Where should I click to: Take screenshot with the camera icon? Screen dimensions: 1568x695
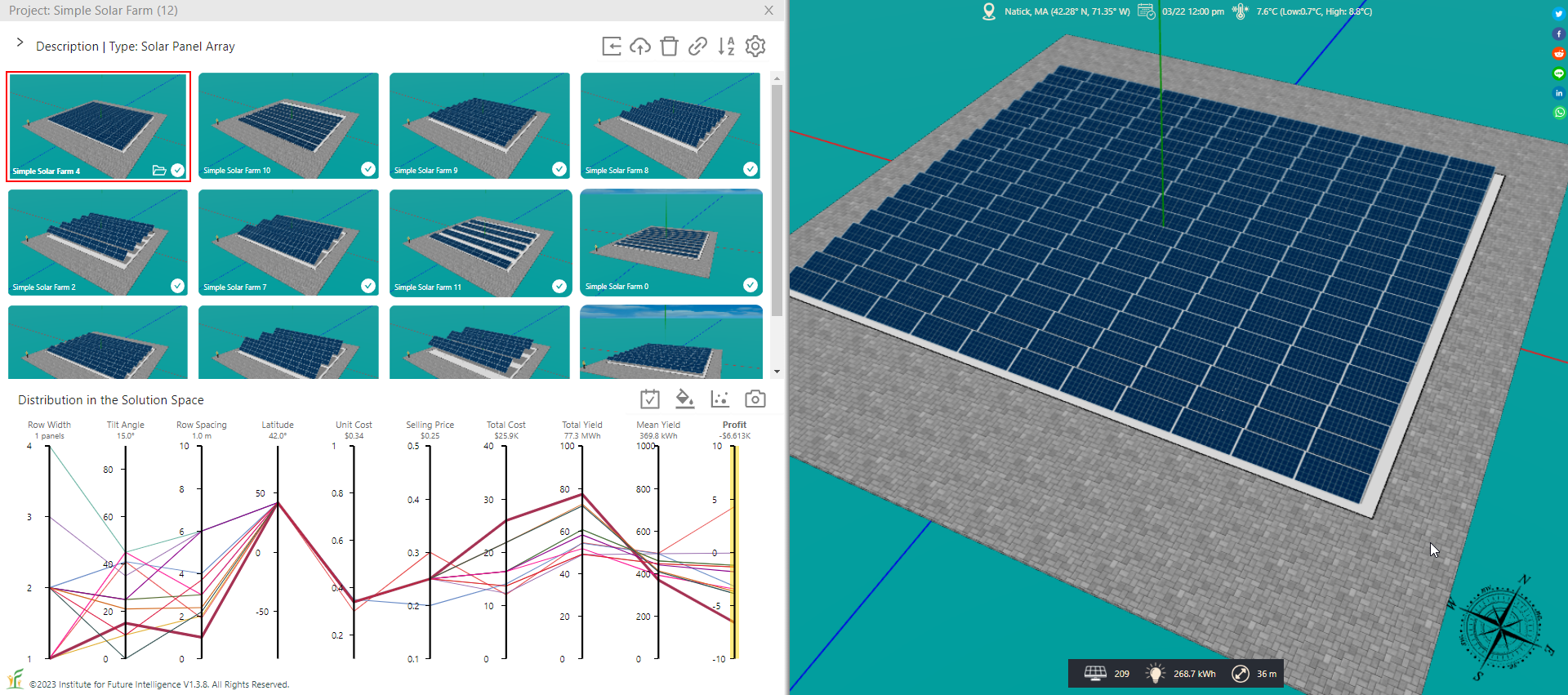755,399
